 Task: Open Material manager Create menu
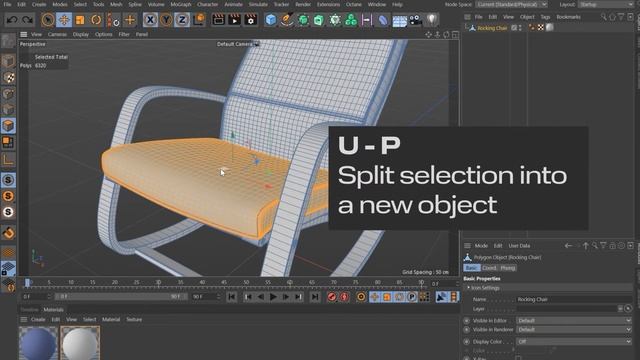click(x=38, y=320)
